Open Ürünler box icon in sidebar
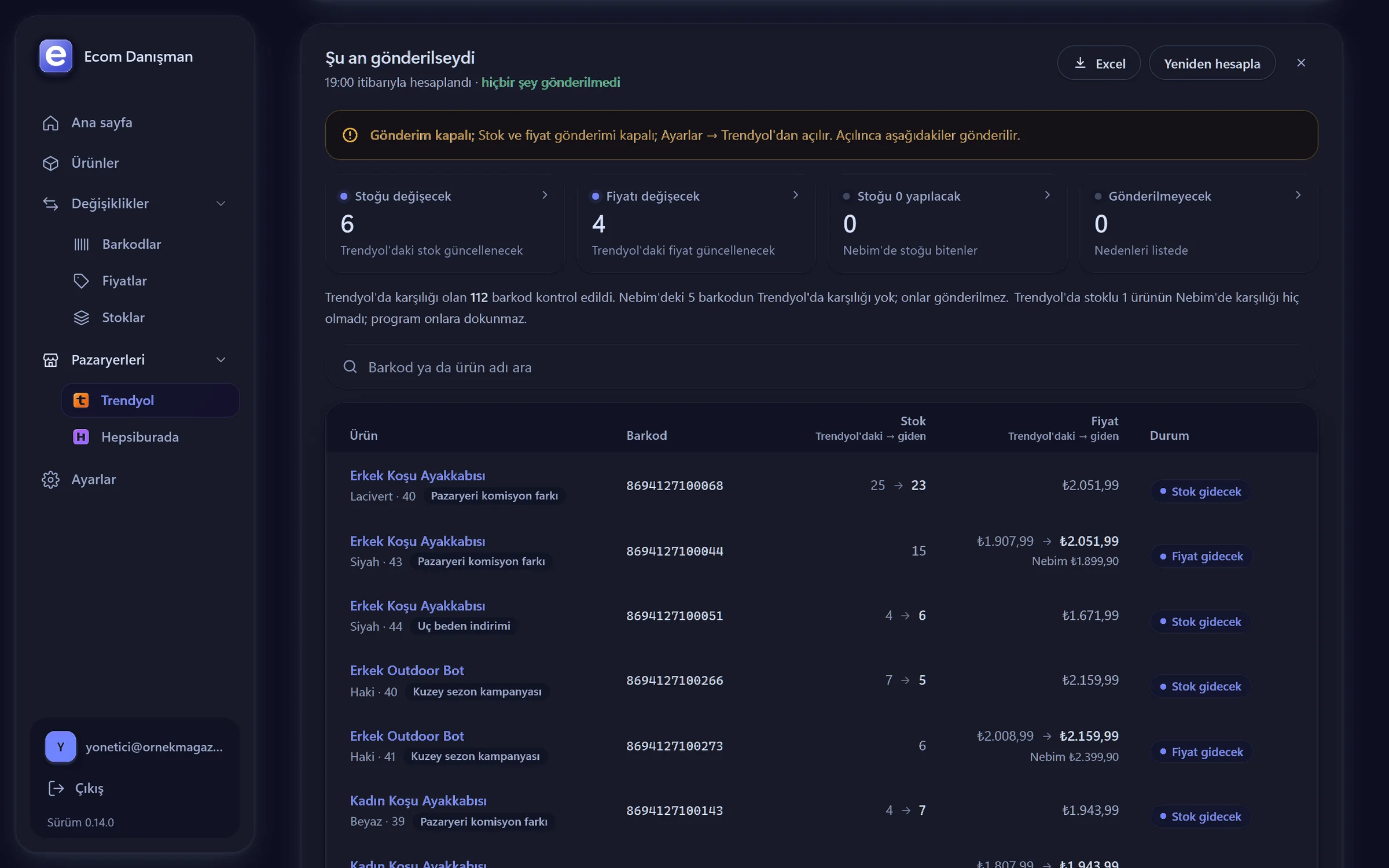This screenshot has width=1389, height=868. click(x=50, y=163)
